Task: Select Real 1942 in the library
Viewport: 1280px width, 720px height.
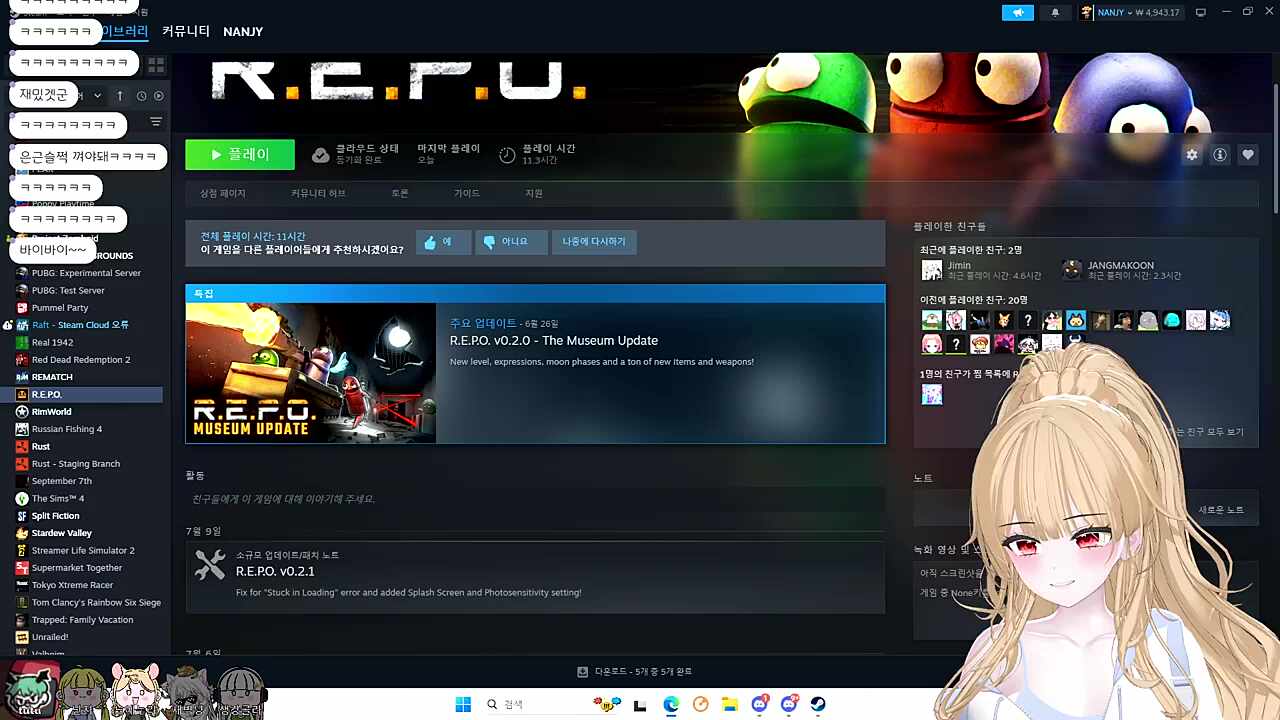Action: 52,342
